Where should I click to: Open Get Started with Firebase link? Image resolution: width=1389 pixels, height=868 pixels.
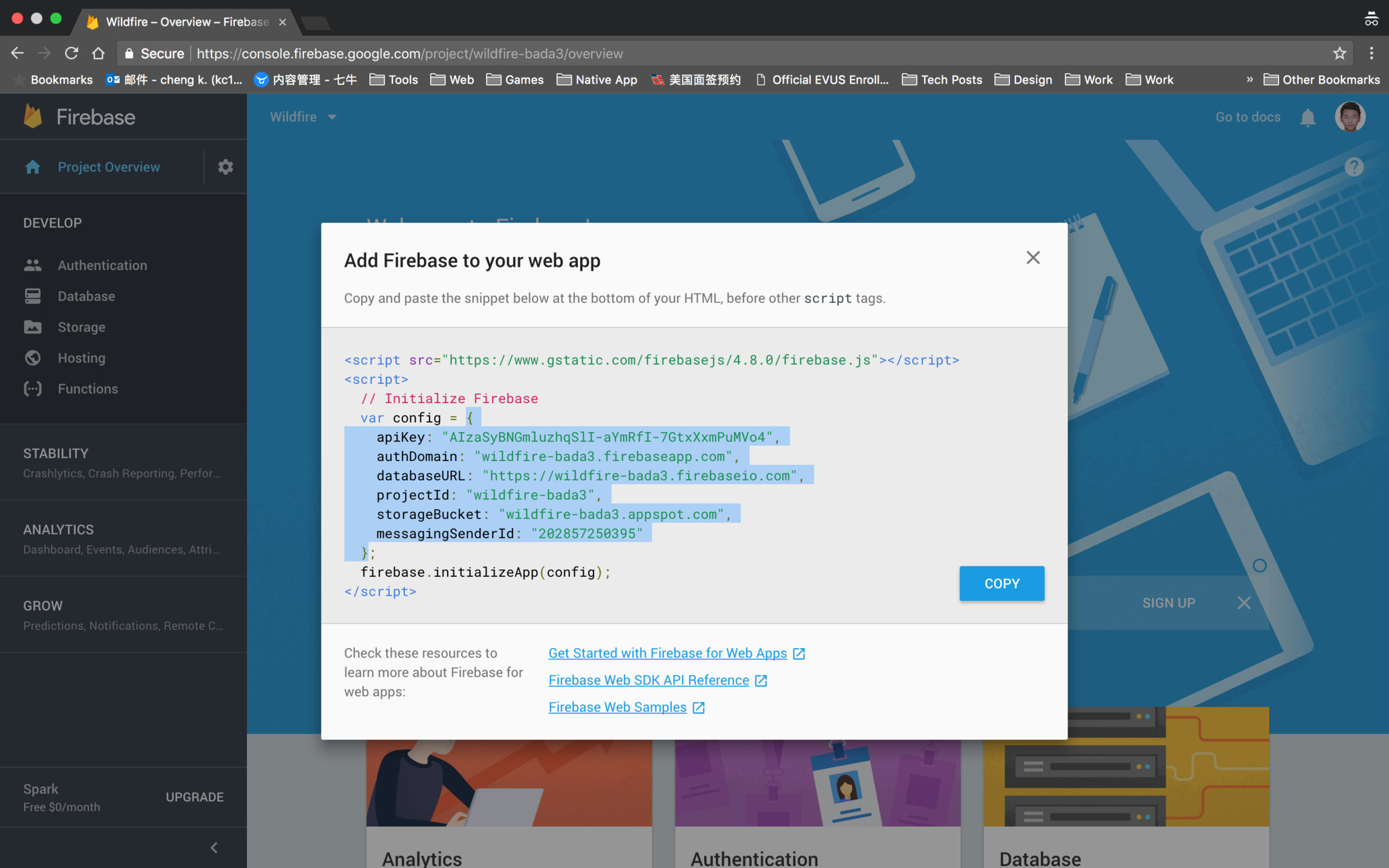point(667,653)
